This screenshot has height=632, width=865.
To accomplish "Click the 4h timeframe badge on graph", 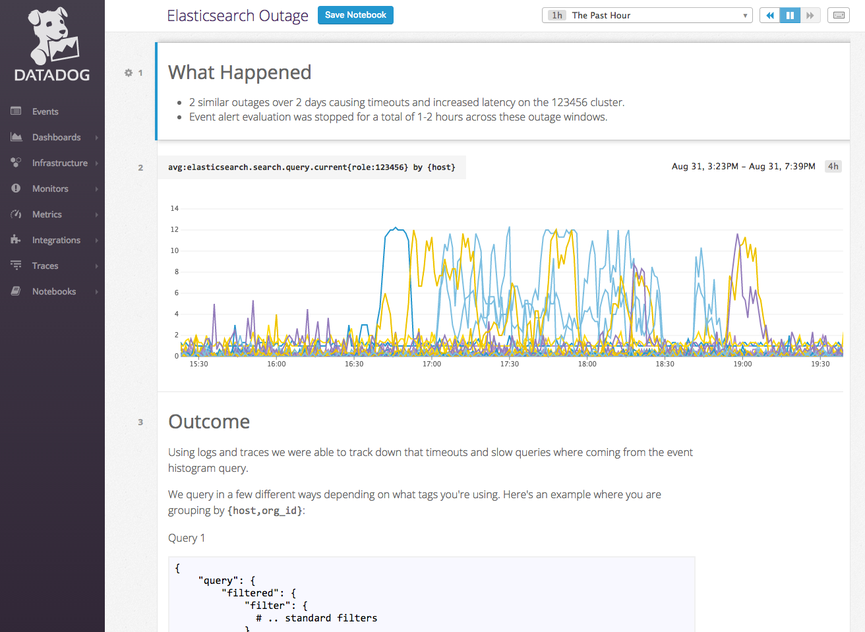I will tap(832, 166).
